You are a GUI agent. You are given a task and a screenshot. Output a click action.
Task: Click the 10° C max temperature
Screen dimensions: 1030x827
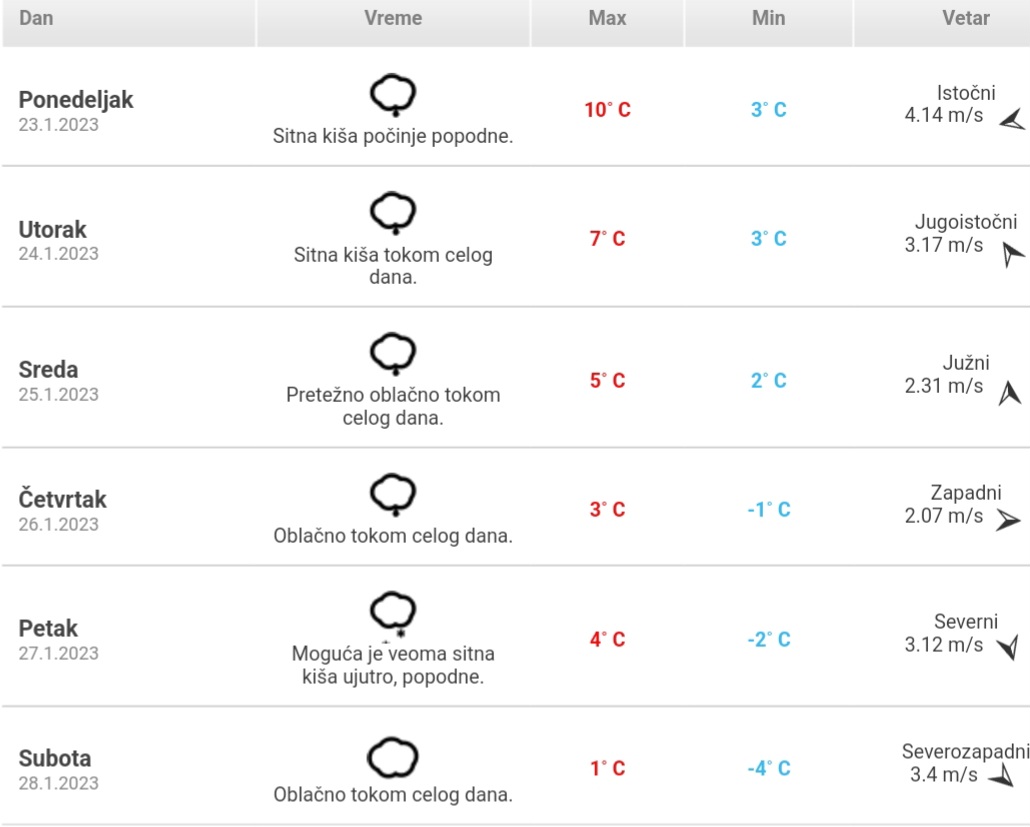coord(607,110)
